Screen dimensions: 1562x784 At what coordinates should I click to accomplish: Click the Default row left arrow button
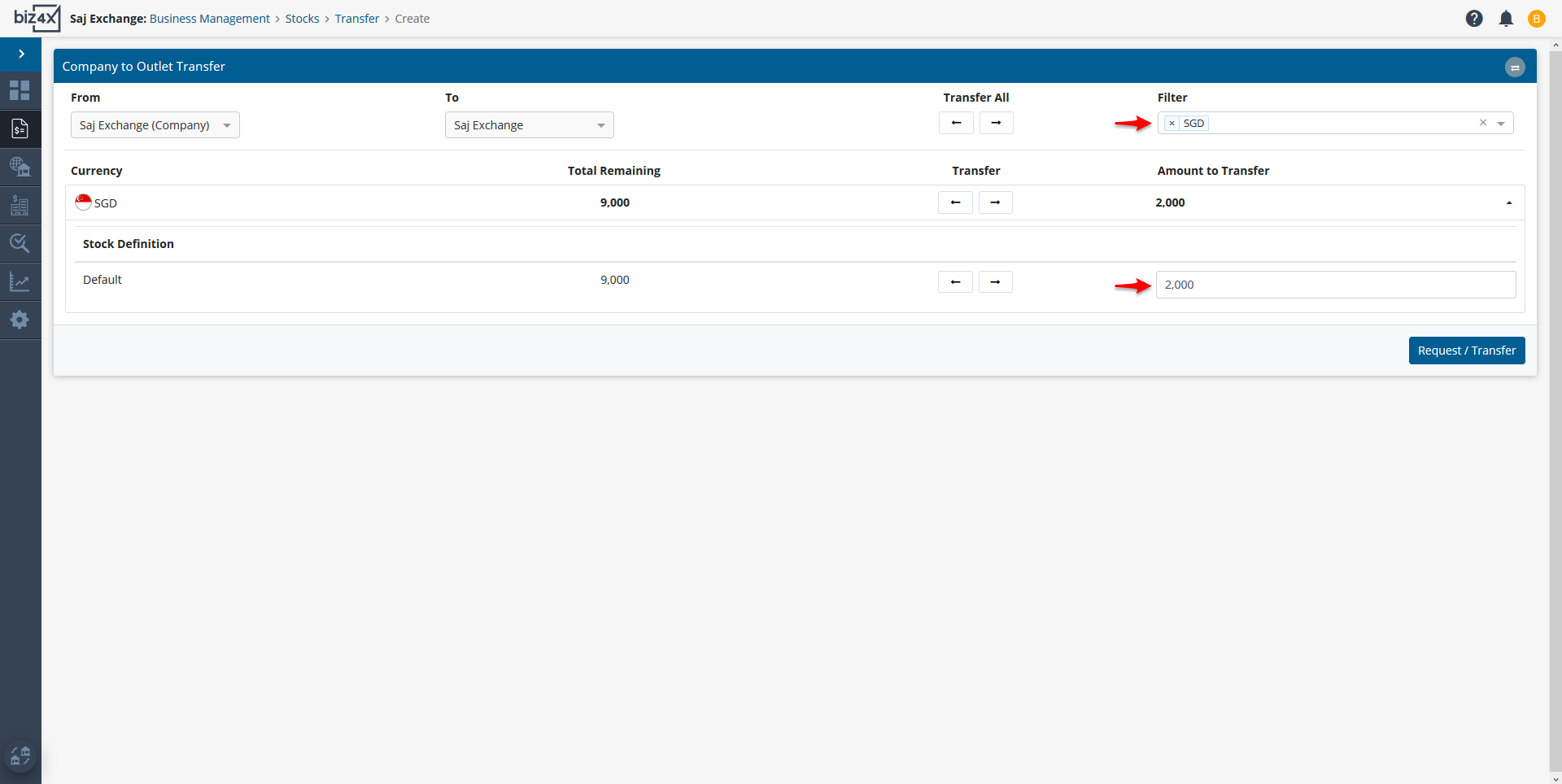pyautogui.click(x=955, y=282)
